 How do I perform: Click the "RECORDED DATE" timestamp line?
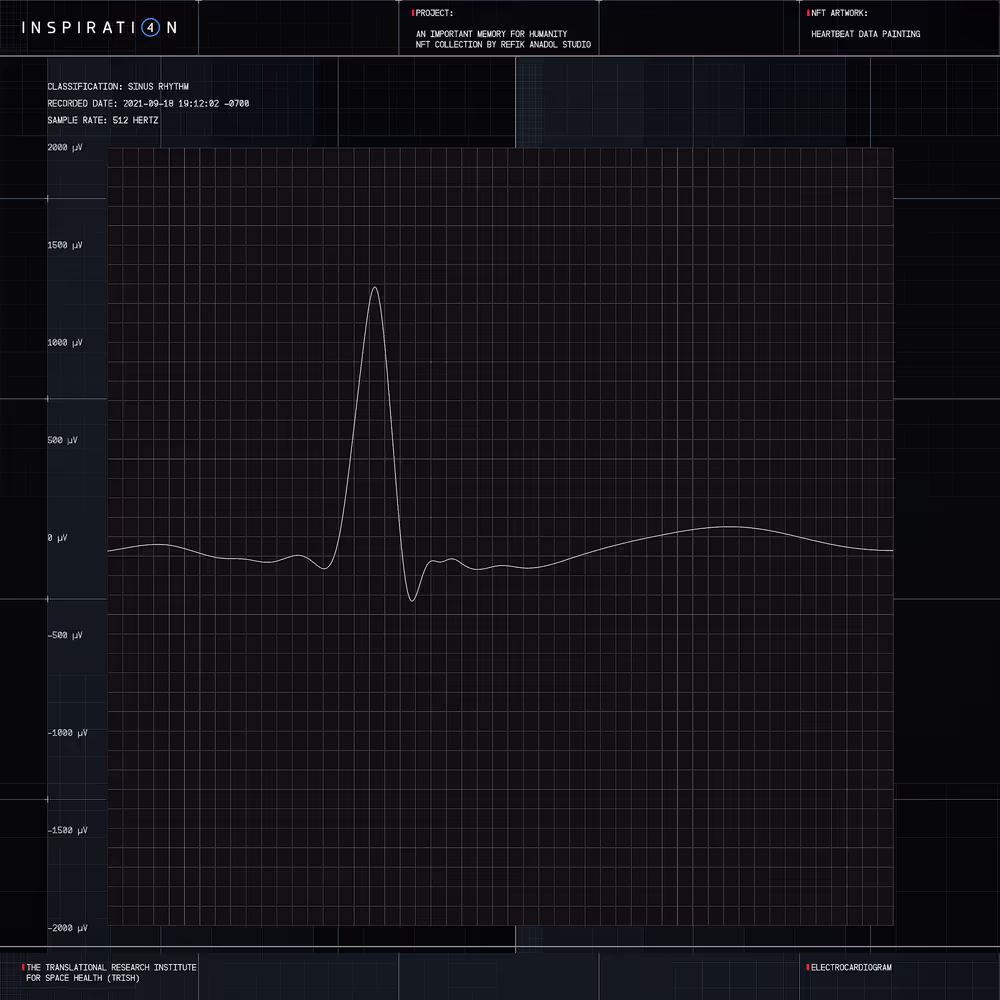tap(148, 103)
